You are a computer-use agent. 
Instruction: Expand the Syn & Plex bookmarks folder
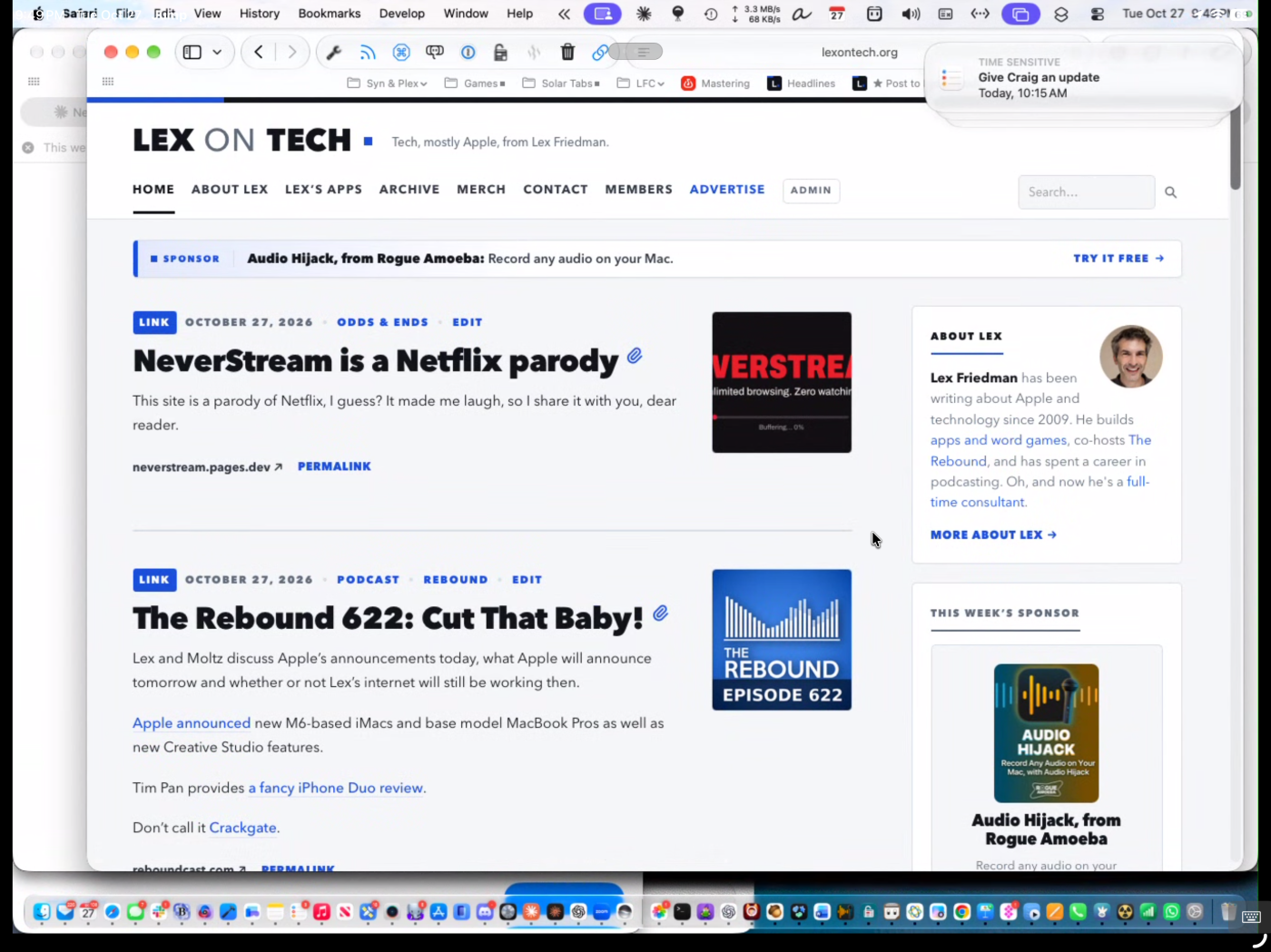pyautogui.click(x=387, y=83)
